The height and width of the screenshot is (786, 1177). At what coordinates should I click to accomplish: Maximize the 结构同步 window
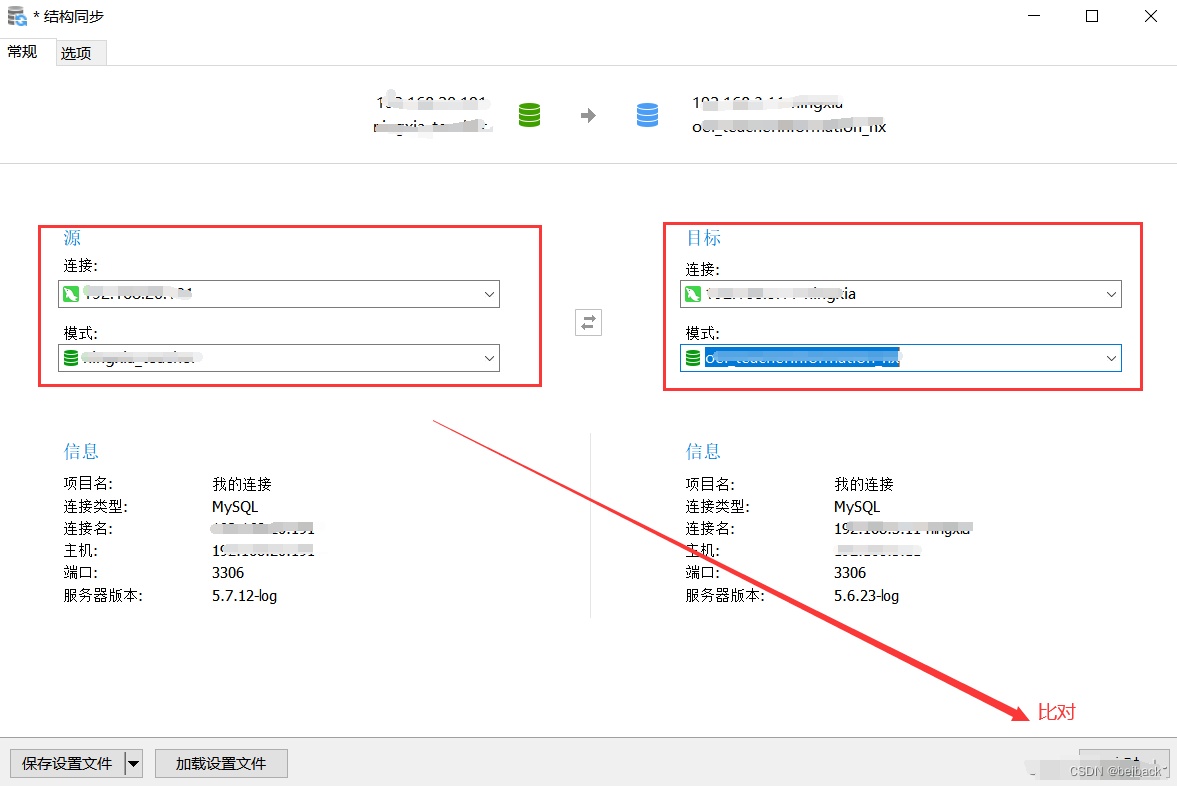(x=1092, y=16)
